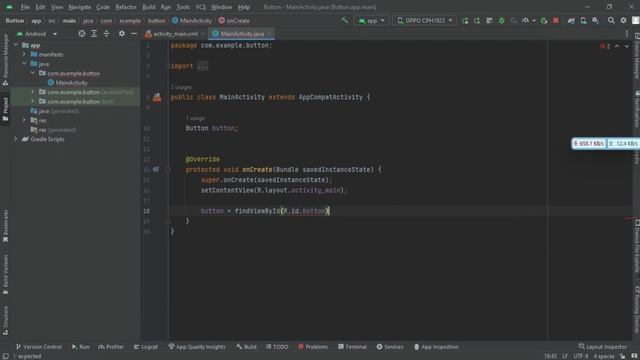Open App Quality Insights tool window
The height and width of the screenshot is (360, 640).
coord(197,347)
